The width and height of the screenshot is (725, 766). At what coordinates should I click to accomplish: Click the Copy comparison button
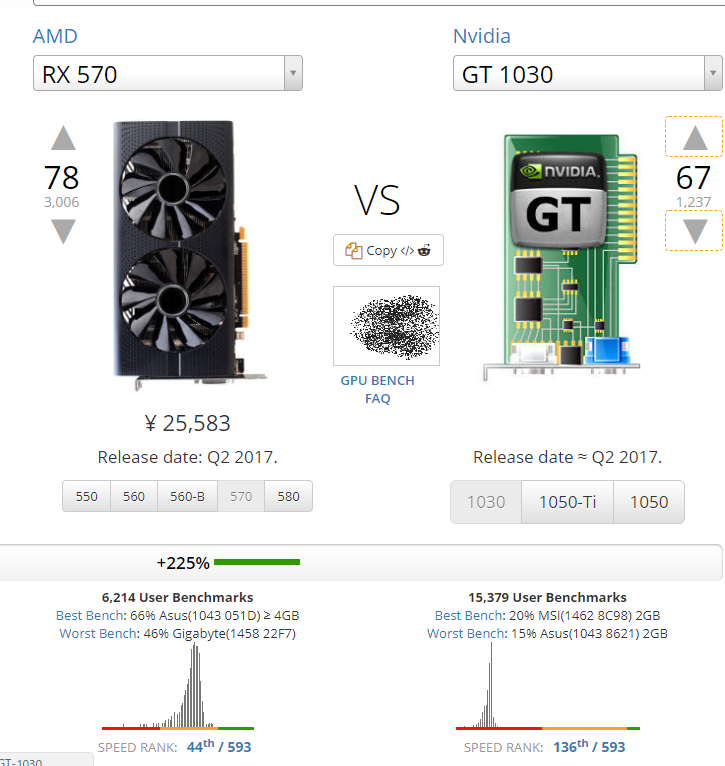[x=388, y=250]
